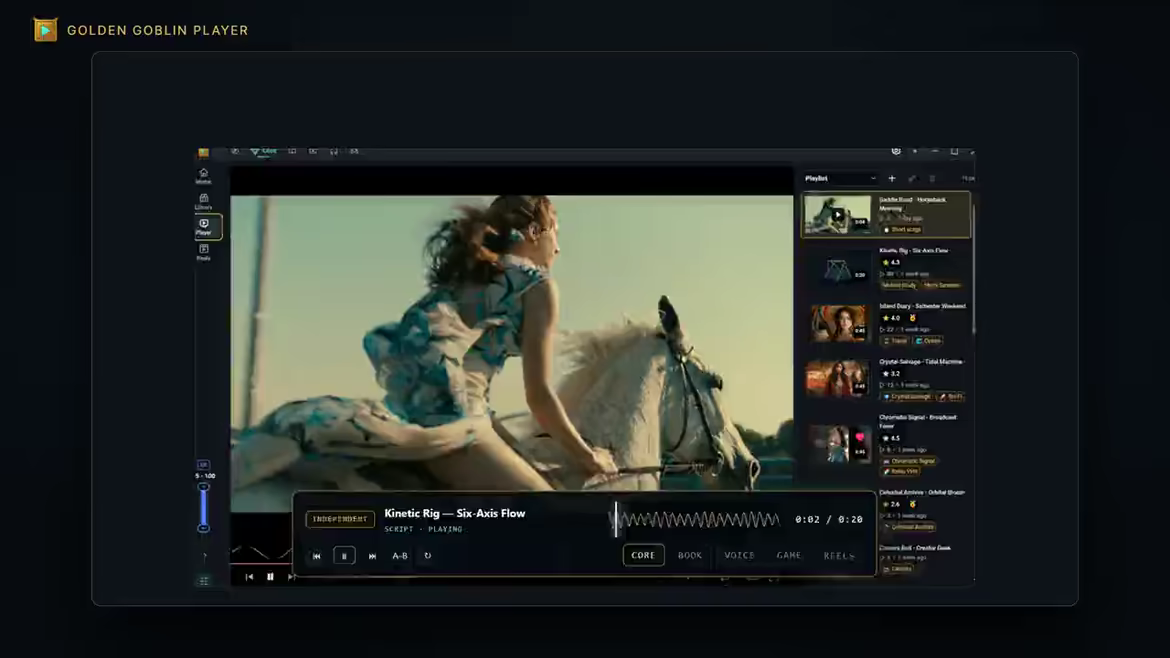Select the highlighted teal toolbar tab
The width and height of the screenshot is (1170, 658).
(263, 151)
